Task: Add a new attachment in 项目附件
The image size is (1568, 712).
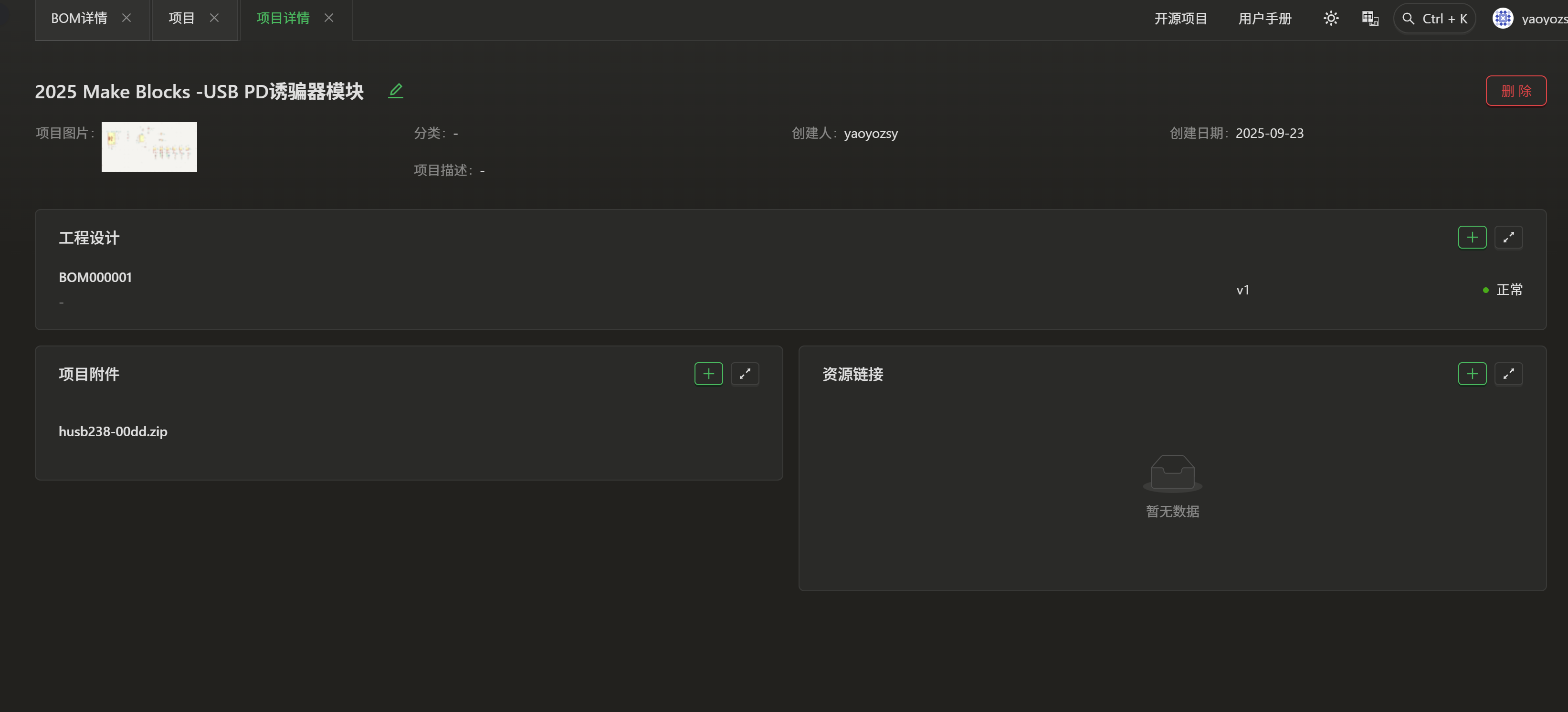Action: click(x=708, y=374)
